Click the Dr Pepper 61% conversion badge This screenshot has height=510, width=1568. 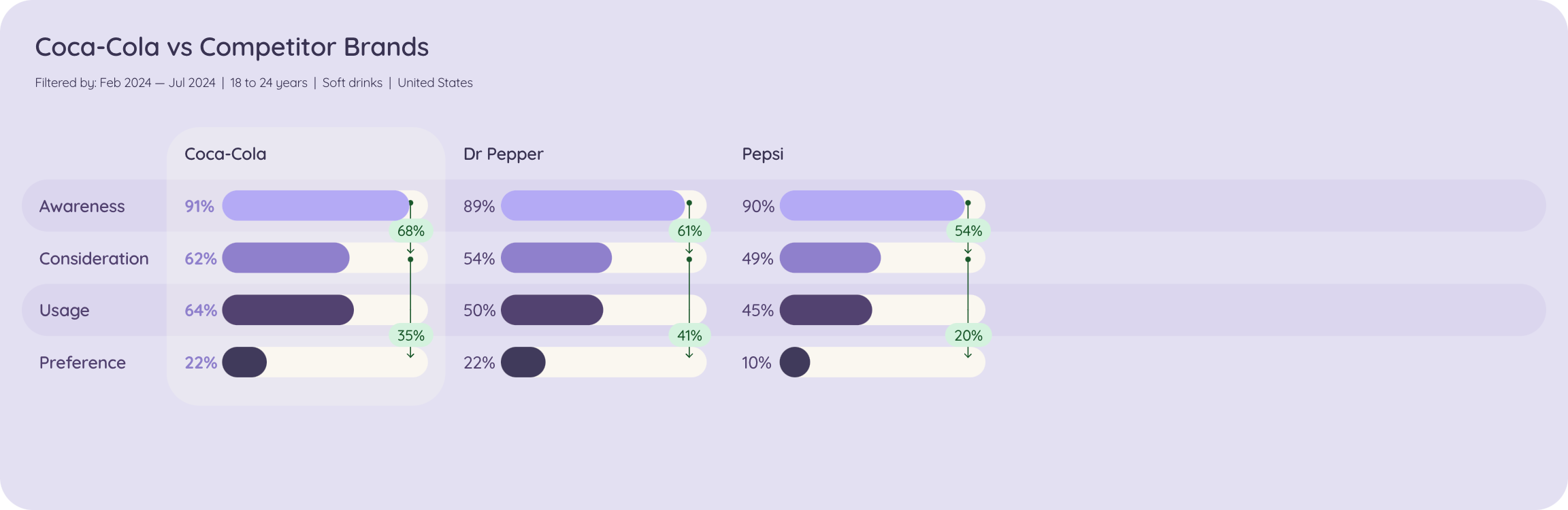689,231
